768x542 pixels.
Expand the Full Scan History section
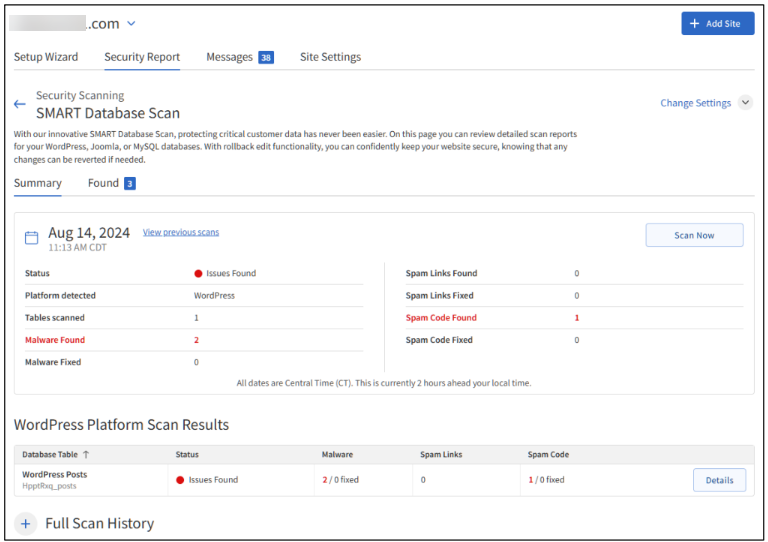coord(99,523)
